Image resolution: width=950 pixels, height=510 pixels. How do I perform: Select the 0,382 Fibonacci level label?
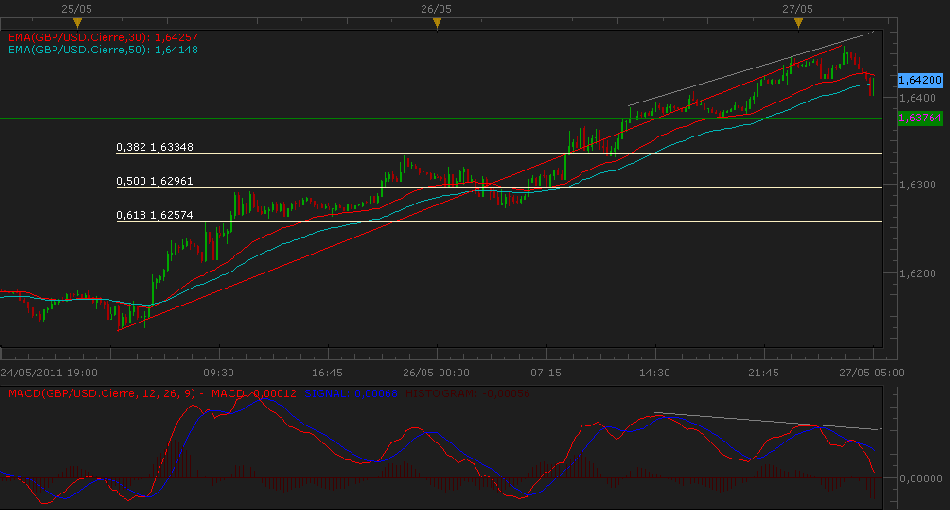[x=155, y=148]
